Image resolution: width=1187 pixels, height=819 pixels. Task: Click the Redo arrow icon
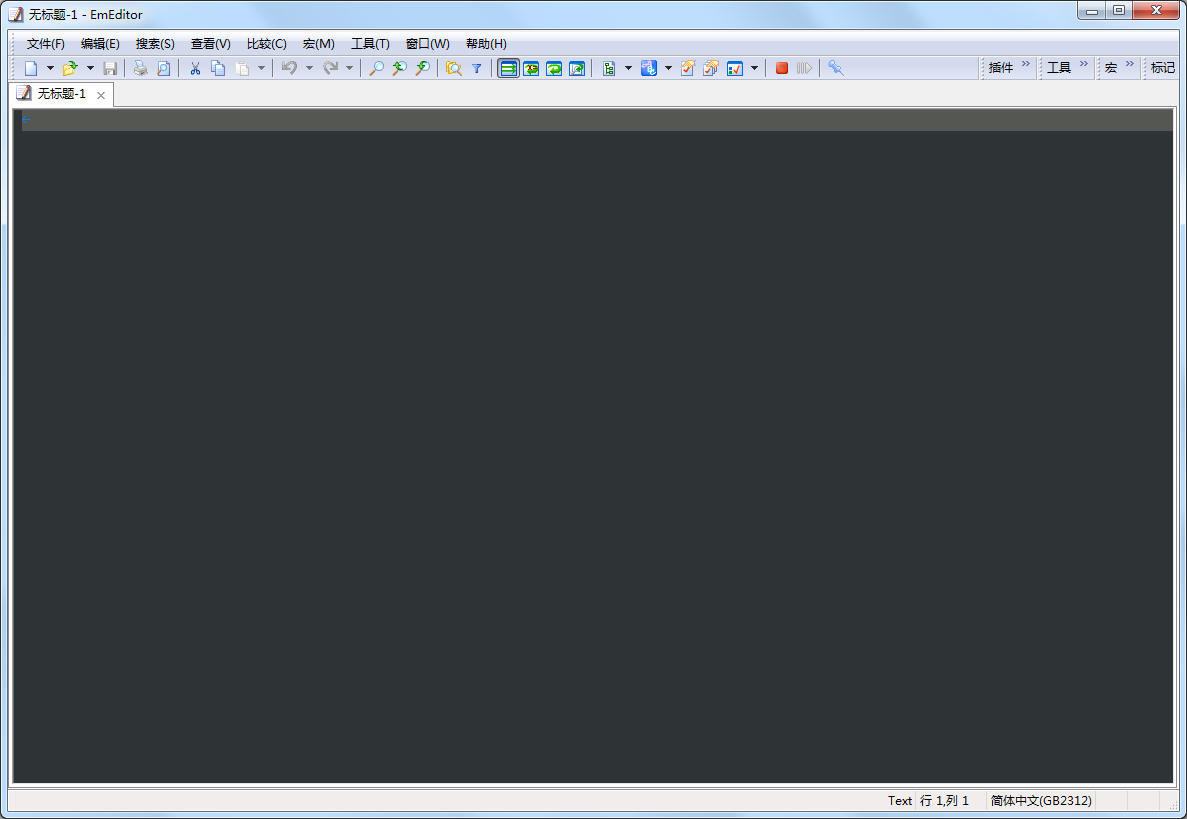[x=330, y=68]
